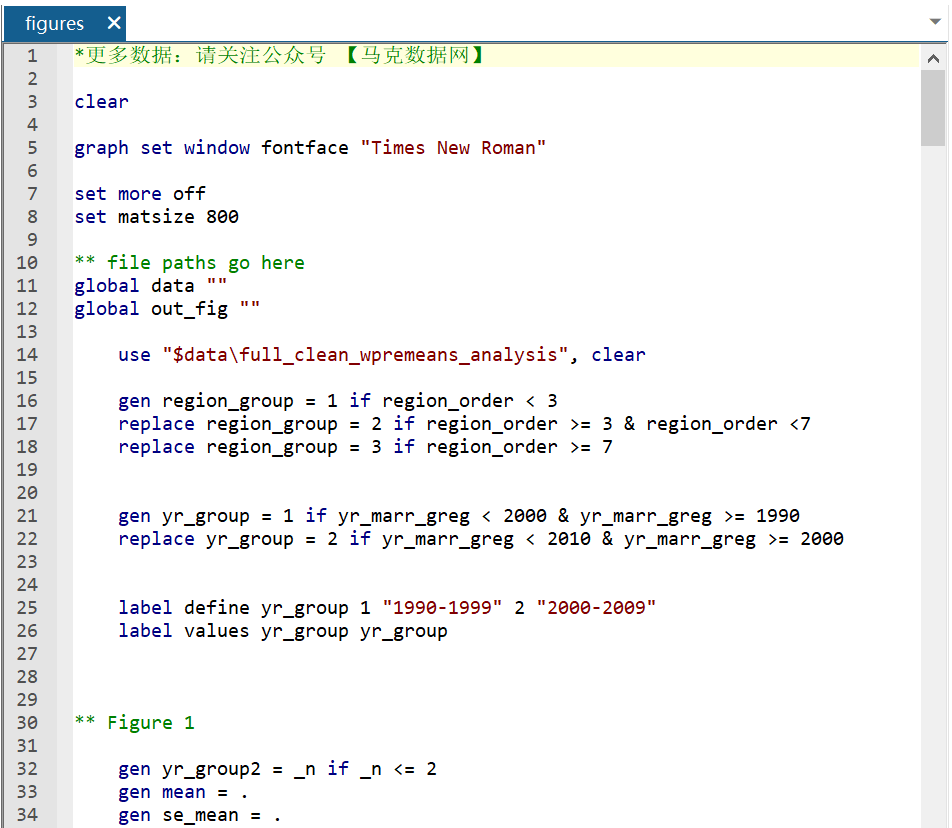
Task: Click "$data\full_clean_wpremeans_analysis" string
Action: 365,355
